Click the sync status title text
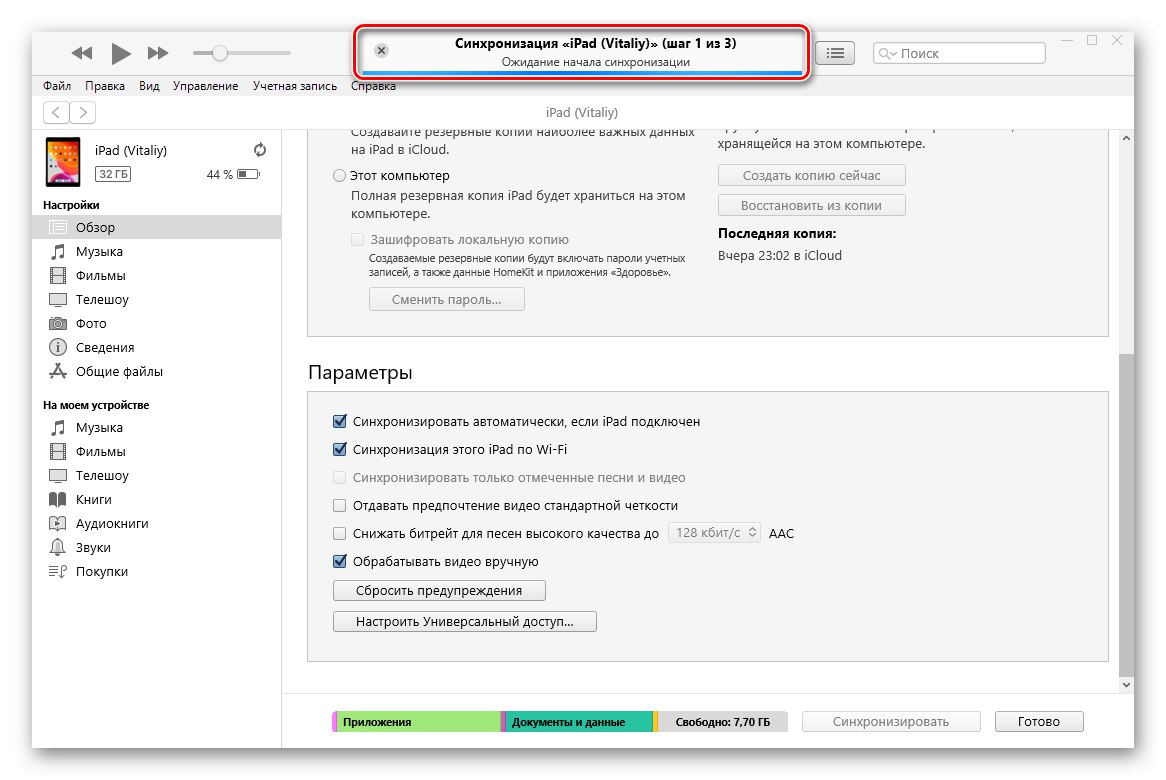 pos(596,43)
